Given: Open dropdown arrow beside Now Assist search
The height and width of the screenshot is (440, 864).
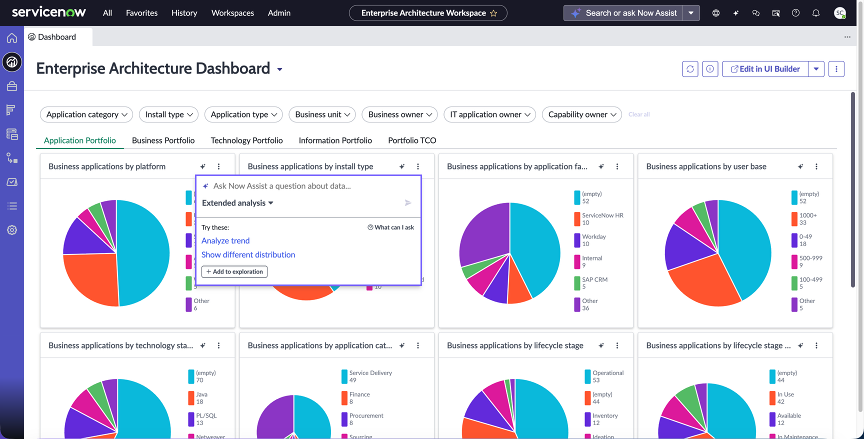Looking at the screenshot, I should tap(691, 13).
